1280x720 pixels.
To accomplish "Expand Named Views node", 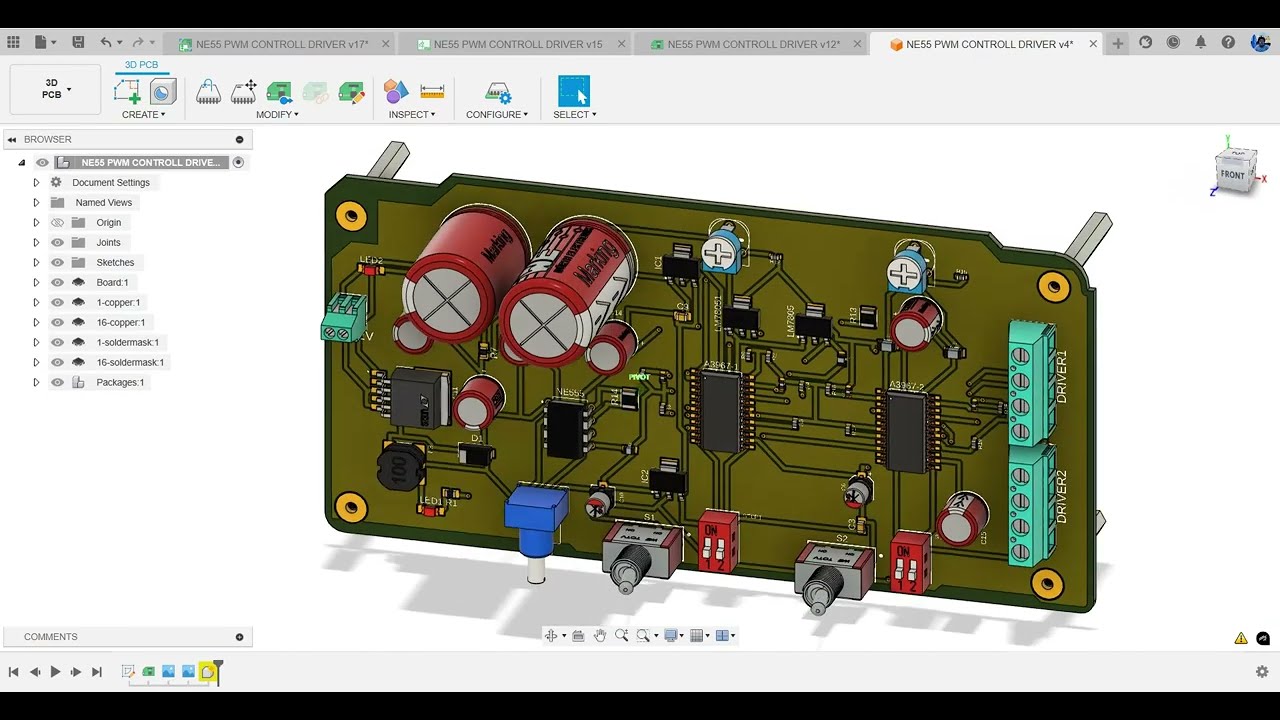I will [36, 202].
